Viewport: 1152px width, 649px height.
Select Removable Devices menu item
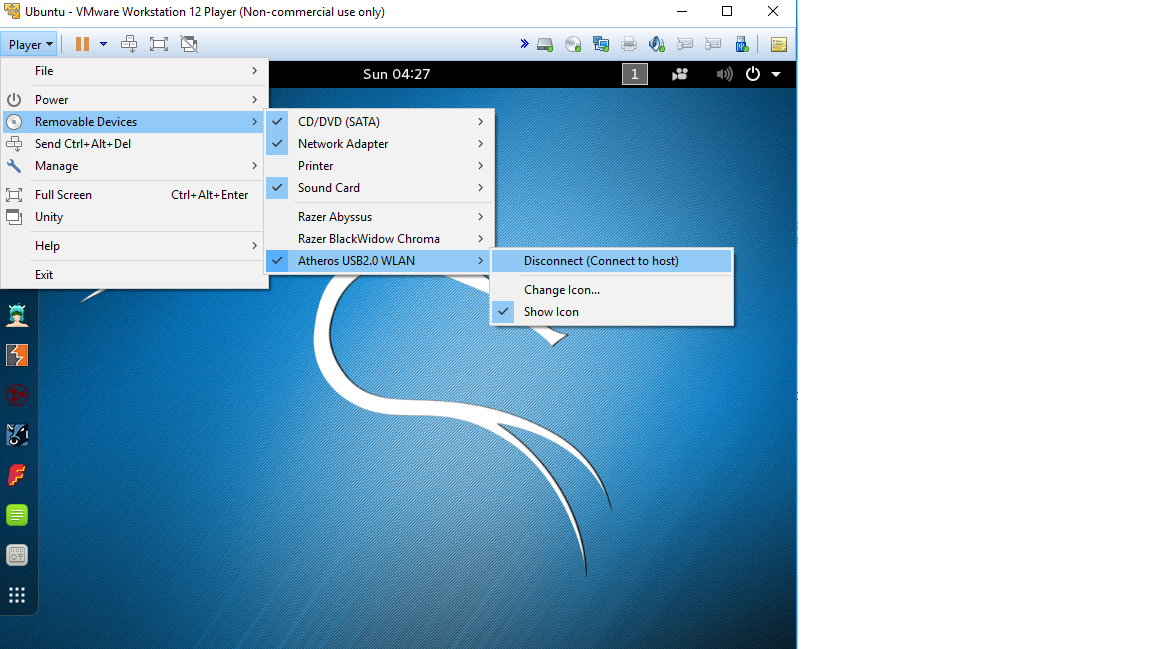134,122
